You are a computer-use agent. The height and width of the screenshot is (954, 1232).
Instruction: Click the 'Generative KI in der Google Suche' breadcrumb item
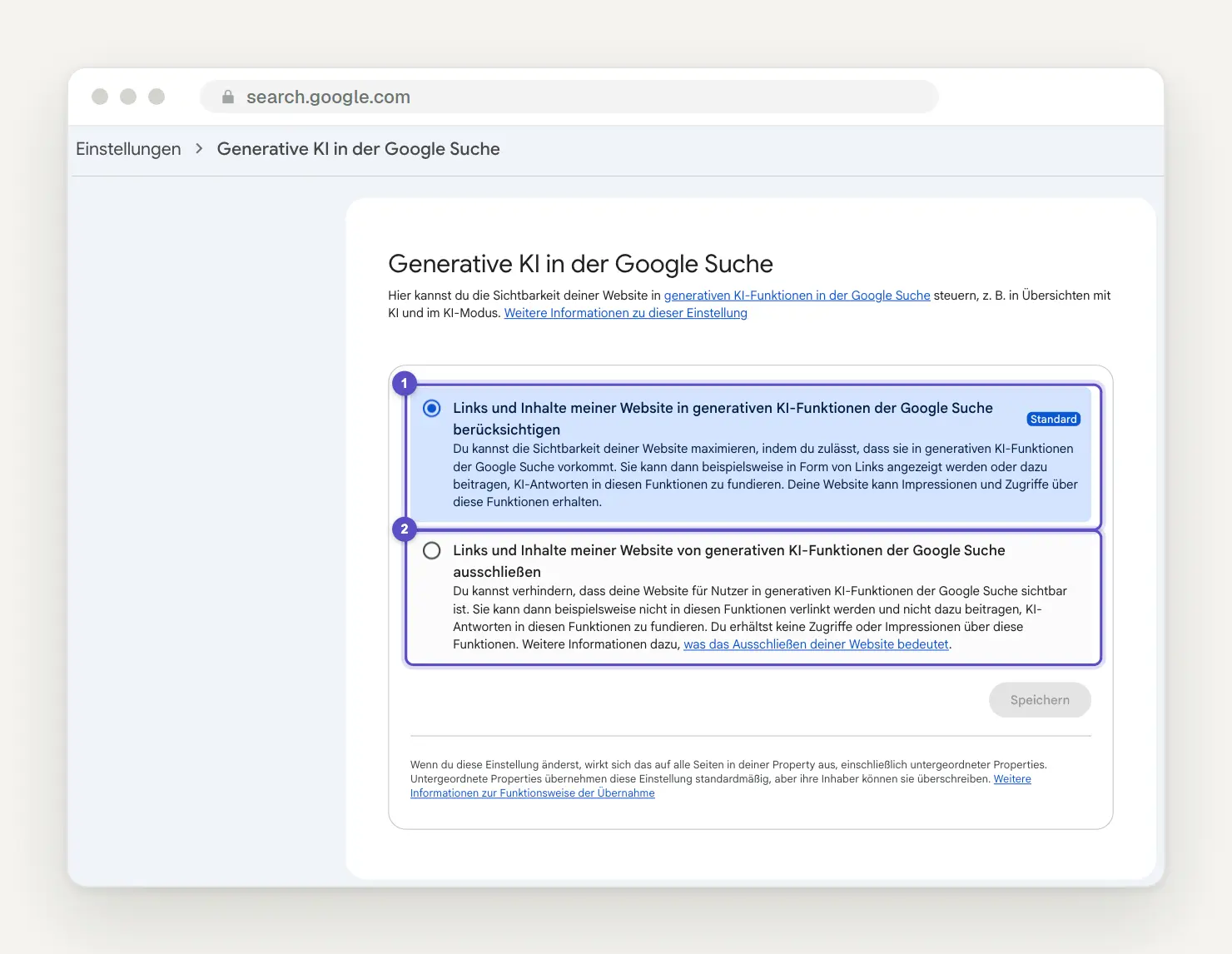point(359,149)
